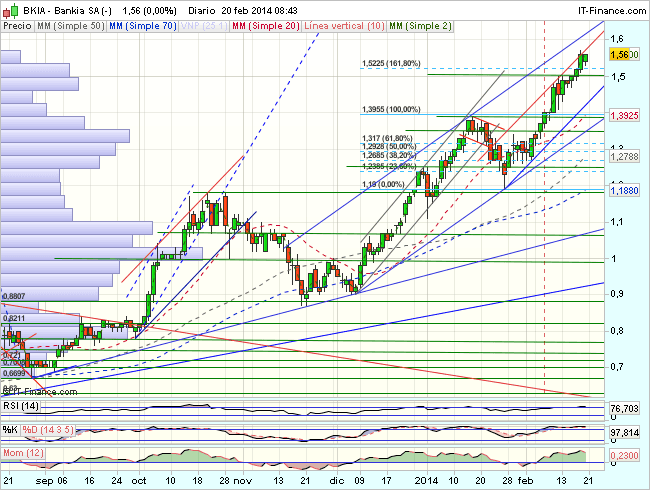Click the momentum value 0,2300

coord(624,456)
